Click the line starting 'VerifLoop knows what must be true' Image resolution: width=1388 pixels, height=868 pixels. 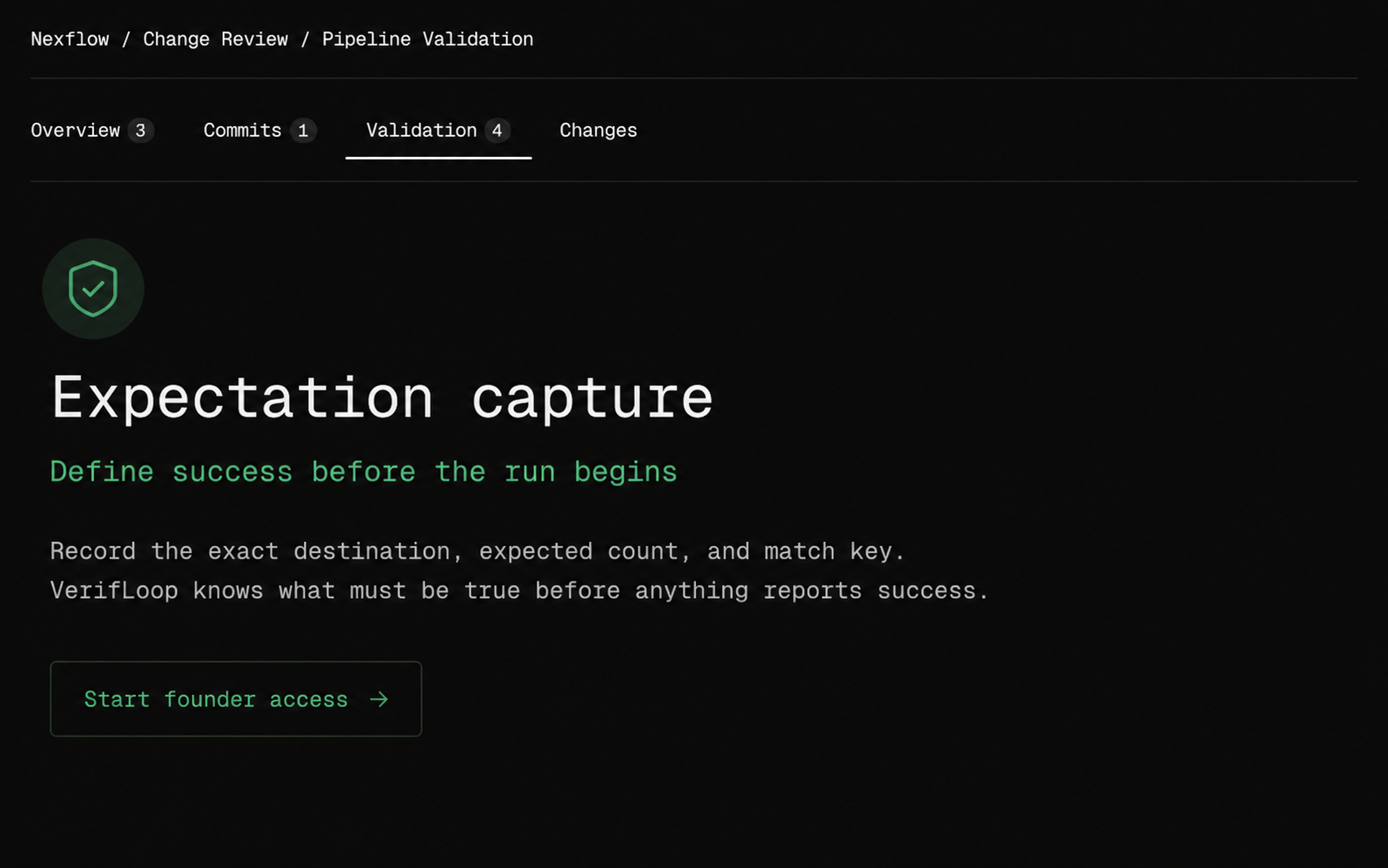click(519, 591)
